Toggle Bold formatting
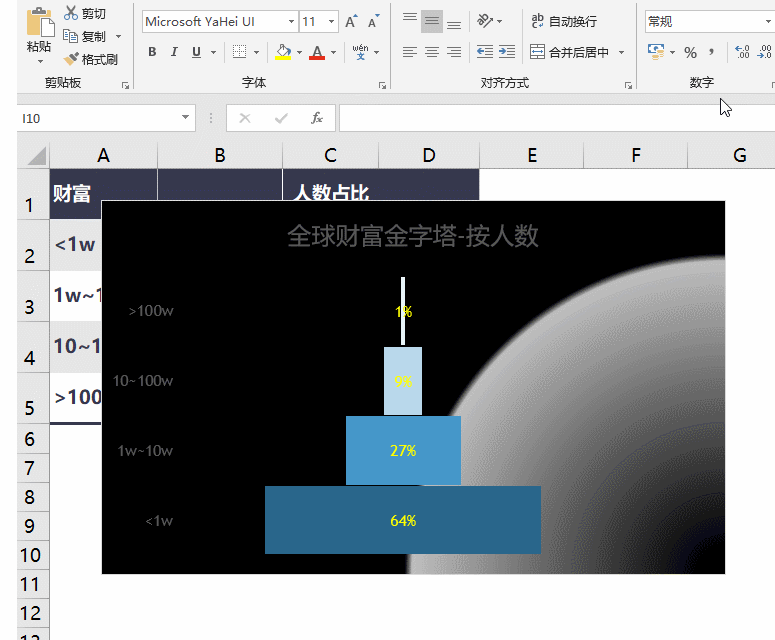775x640 pixels. coord(152,52)
